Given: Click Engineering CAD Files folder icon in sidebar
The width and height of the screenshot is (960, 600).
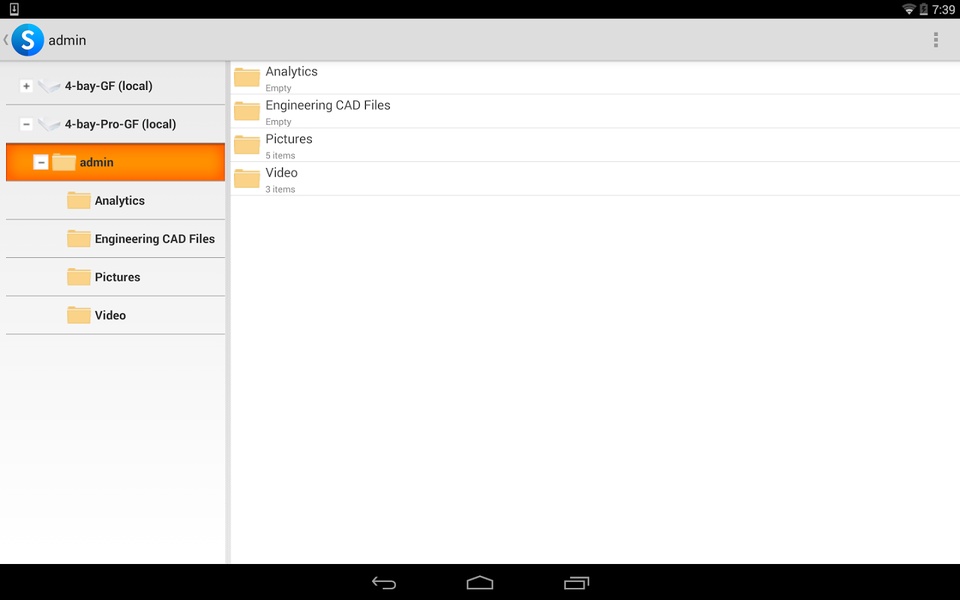Looking at the screenshot, I should click(x=78, y=238).
